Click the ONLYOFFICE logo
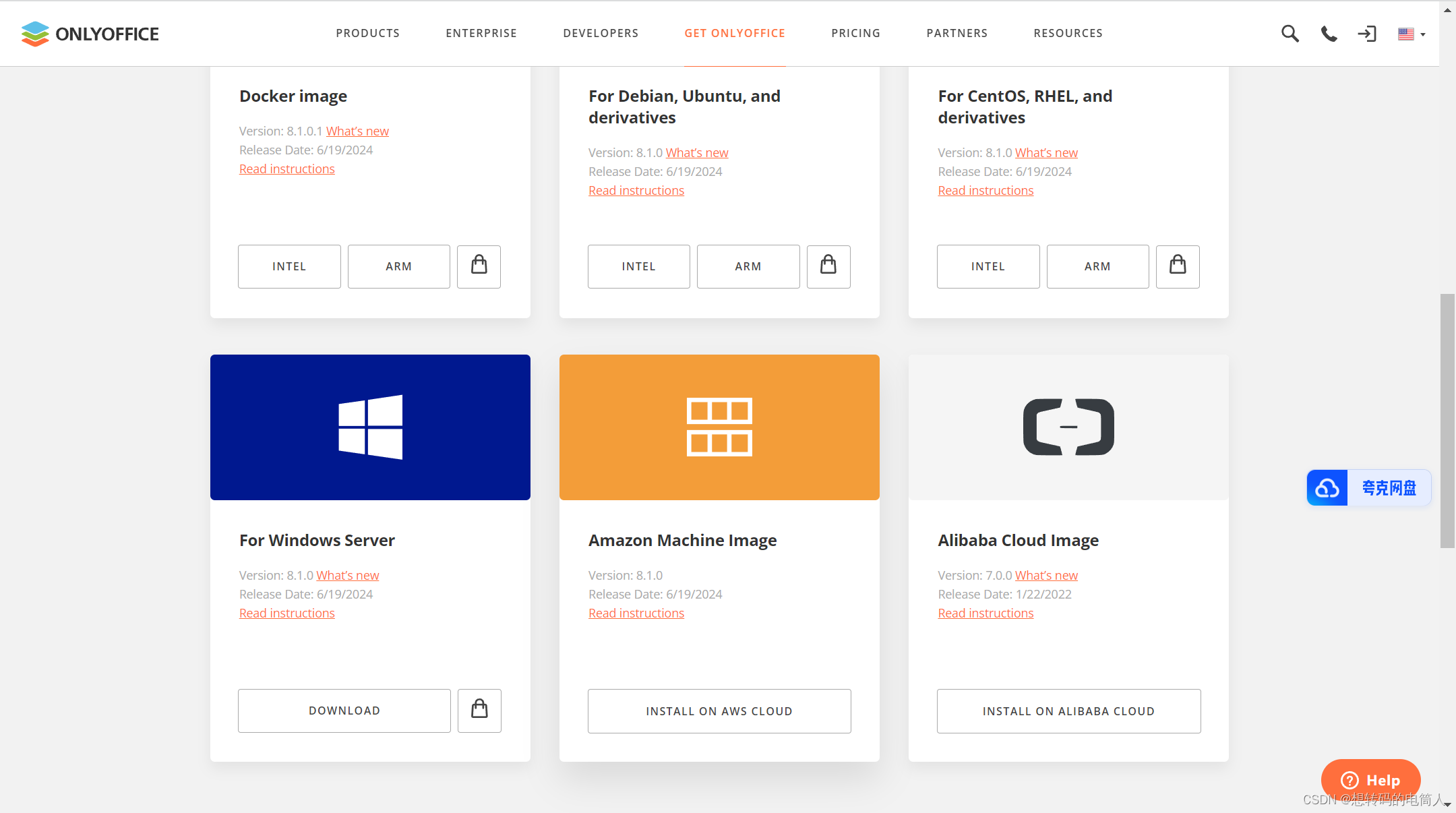This screenshot has width=1456, height=813. pos(90,34)
